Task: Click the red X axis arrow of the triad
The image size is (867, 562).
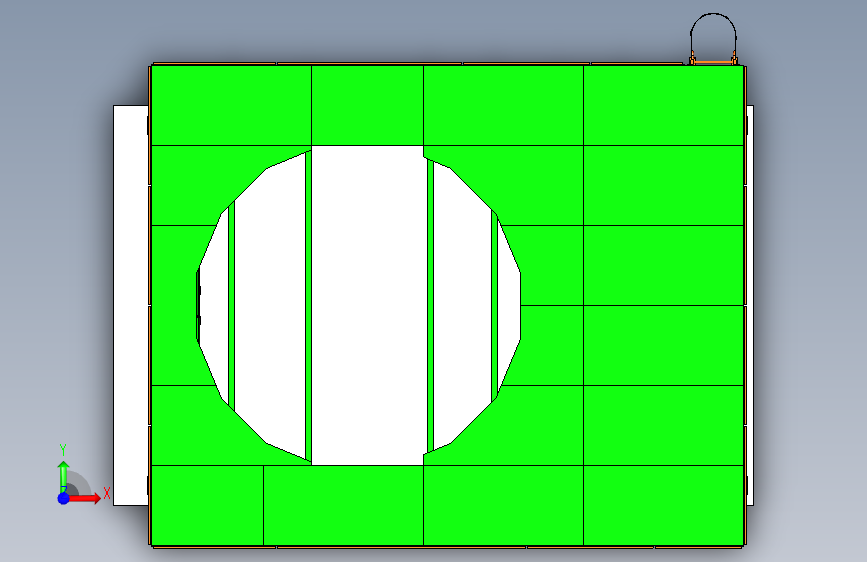Action: [x=86, y=498]
